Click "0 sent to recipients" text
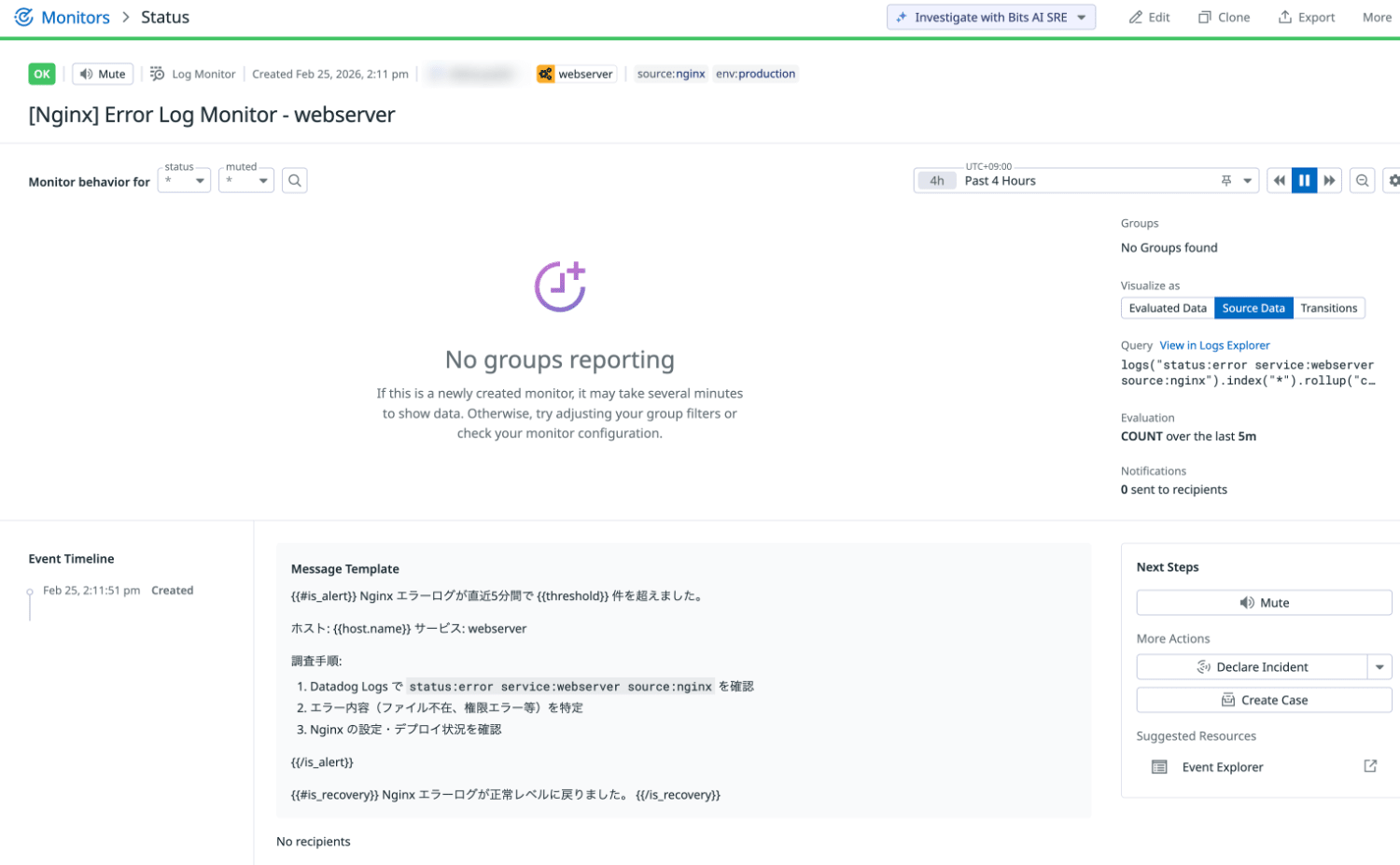Image resolution: width=1400 pixels, height=865 pixels. pos(1174,490)
